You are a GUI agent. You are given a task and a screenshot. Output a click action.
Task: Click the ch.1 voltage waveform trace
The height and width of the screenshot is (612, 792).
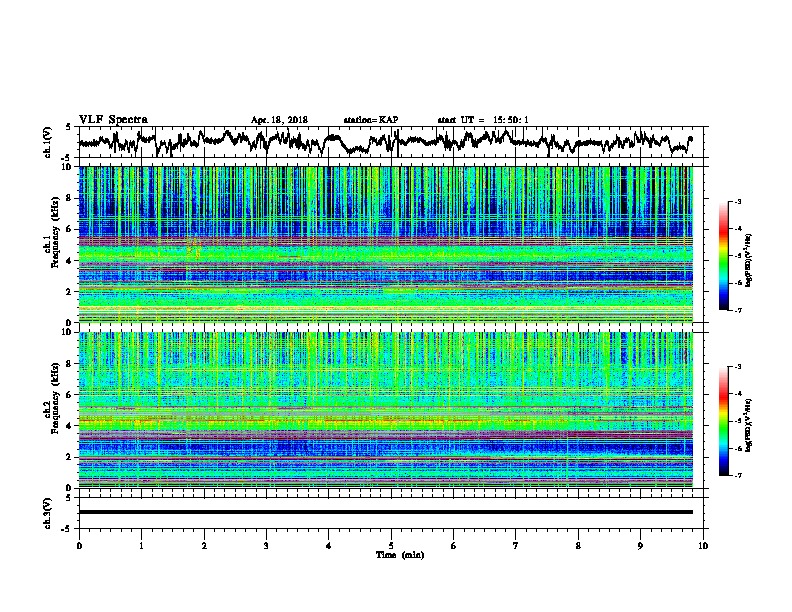click(385, 141)
